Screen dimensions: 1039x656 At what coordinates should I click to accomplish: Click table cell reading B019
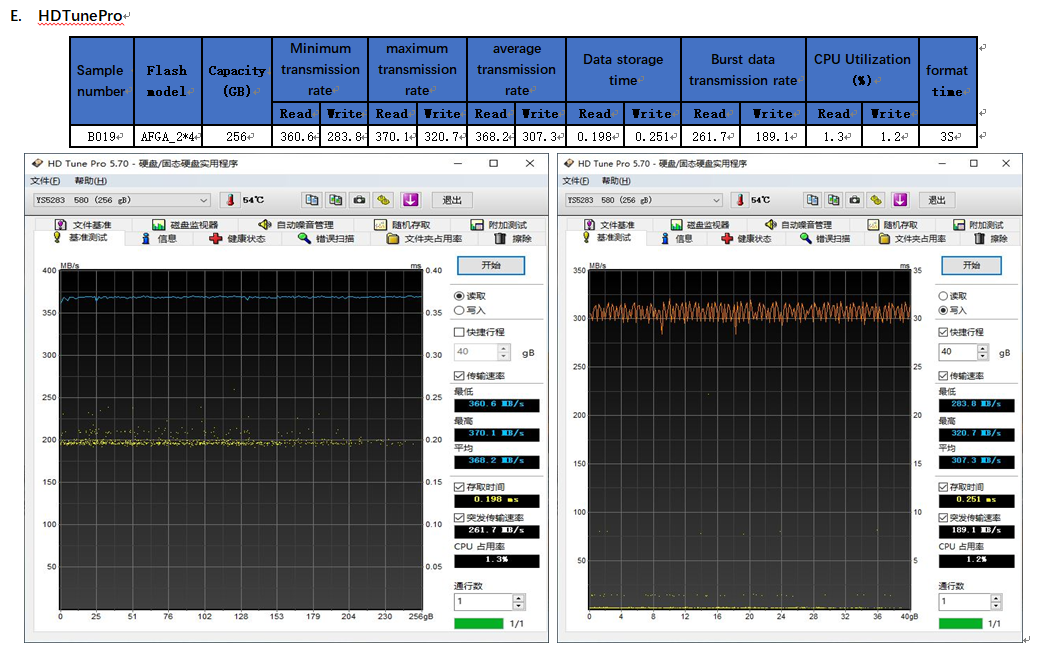coord(102,137)
